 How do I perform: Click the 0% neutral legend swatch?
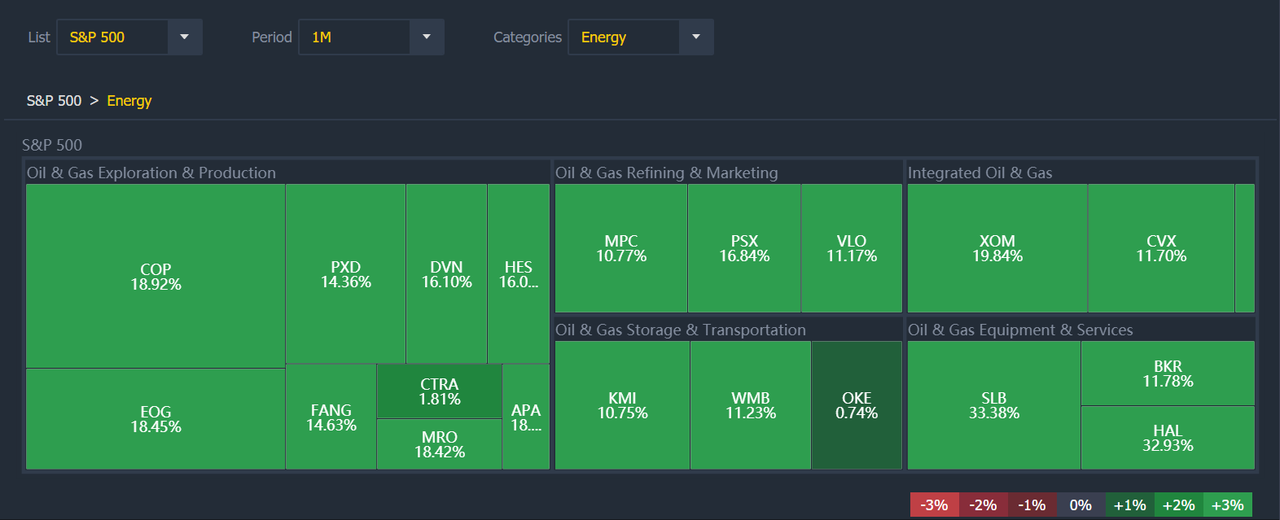[x=1080, y=505]
